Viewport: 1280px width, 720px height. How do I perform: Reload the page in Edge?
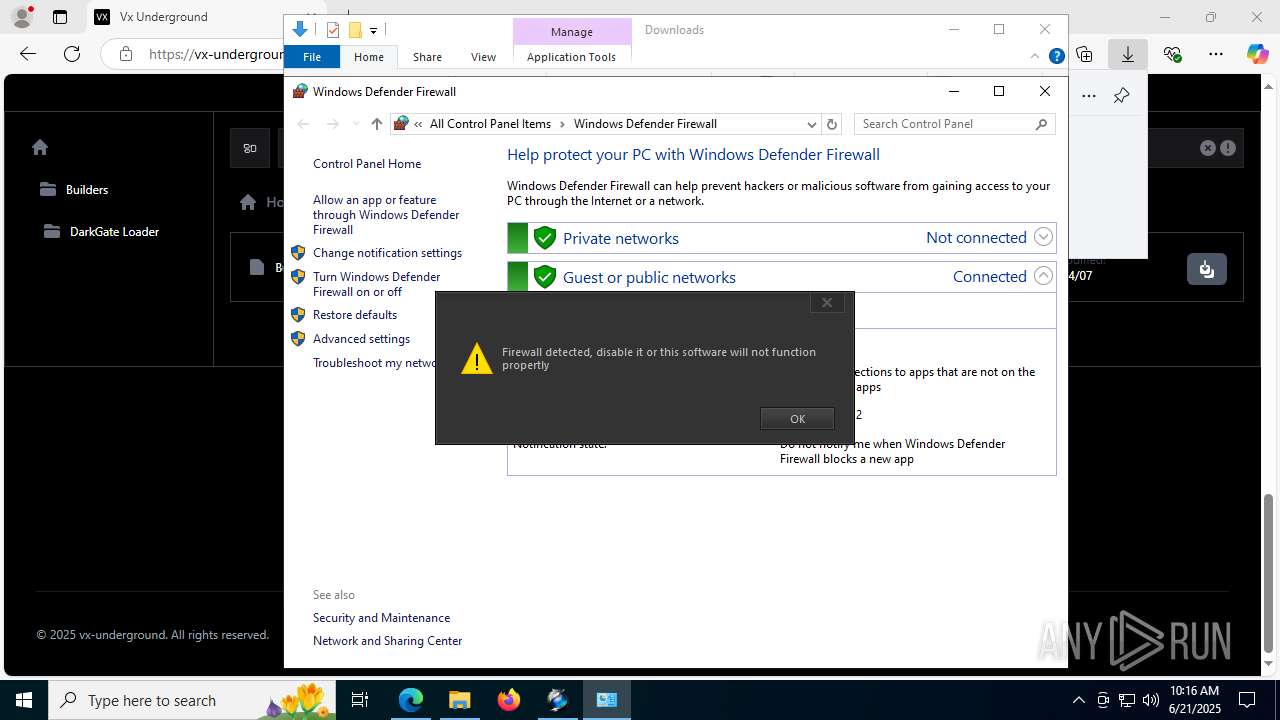[x=72, y=54]
